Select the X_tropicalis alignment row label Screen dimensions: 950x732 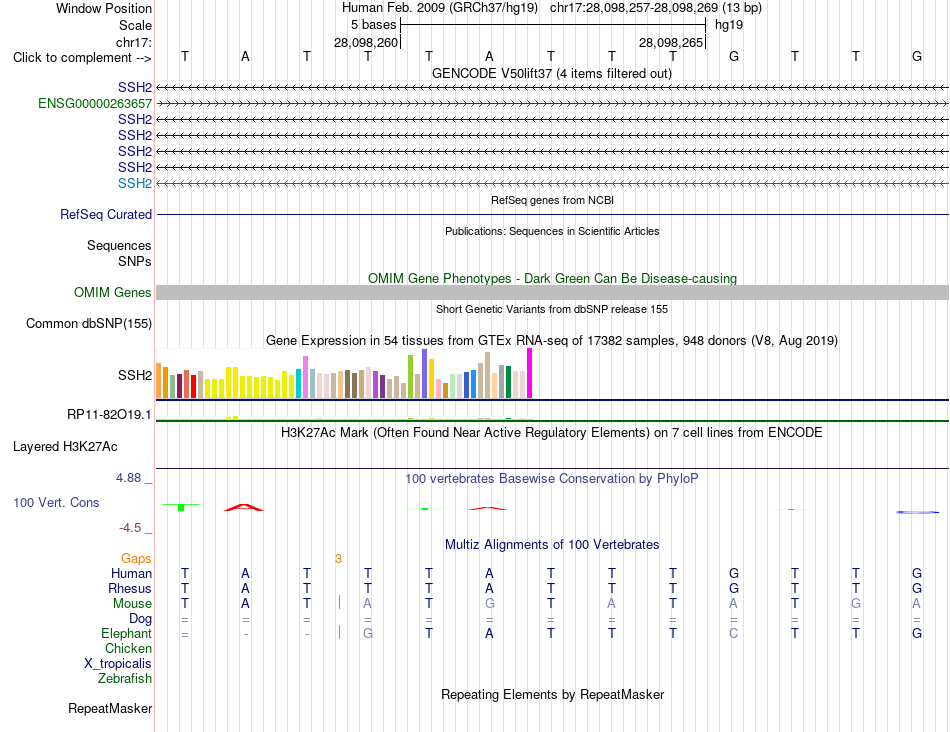(118, 664)
